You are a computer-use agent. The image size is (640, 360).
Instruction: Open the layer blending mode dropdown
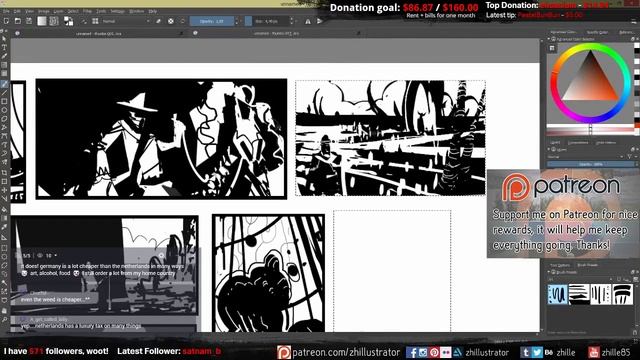(x=585, y=157)
